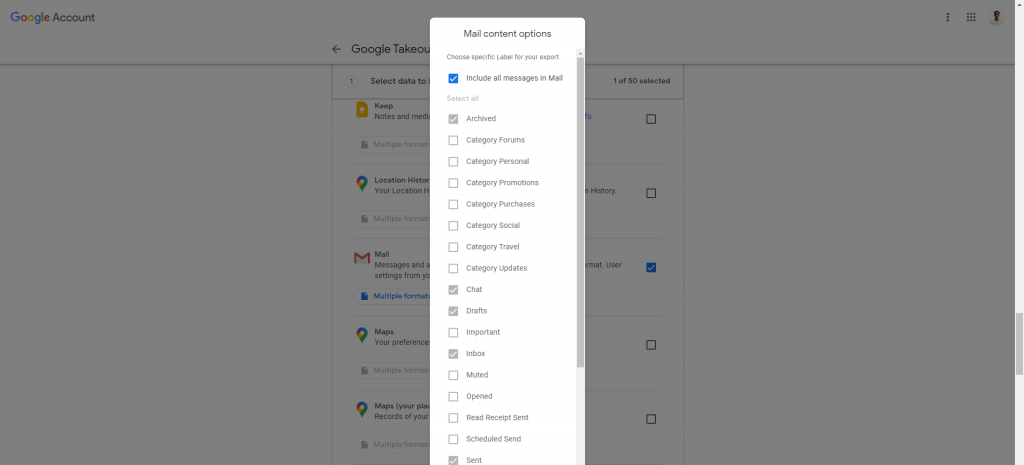
Task: Click the dialog's vertical scrollbar thumb
Action: [x=581, y=212]
